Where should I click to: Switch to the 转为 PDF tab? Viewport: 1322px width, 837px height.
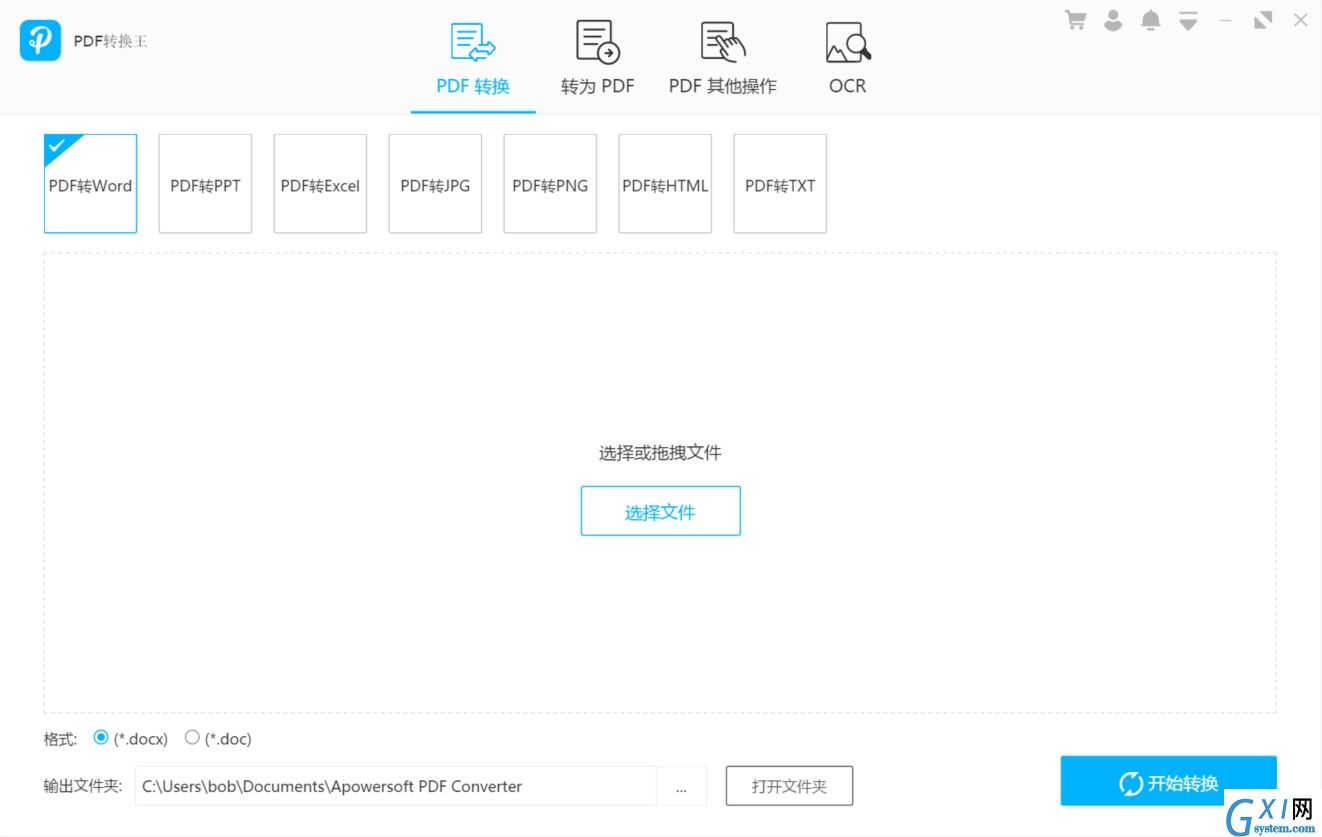[x=598, y=58]
